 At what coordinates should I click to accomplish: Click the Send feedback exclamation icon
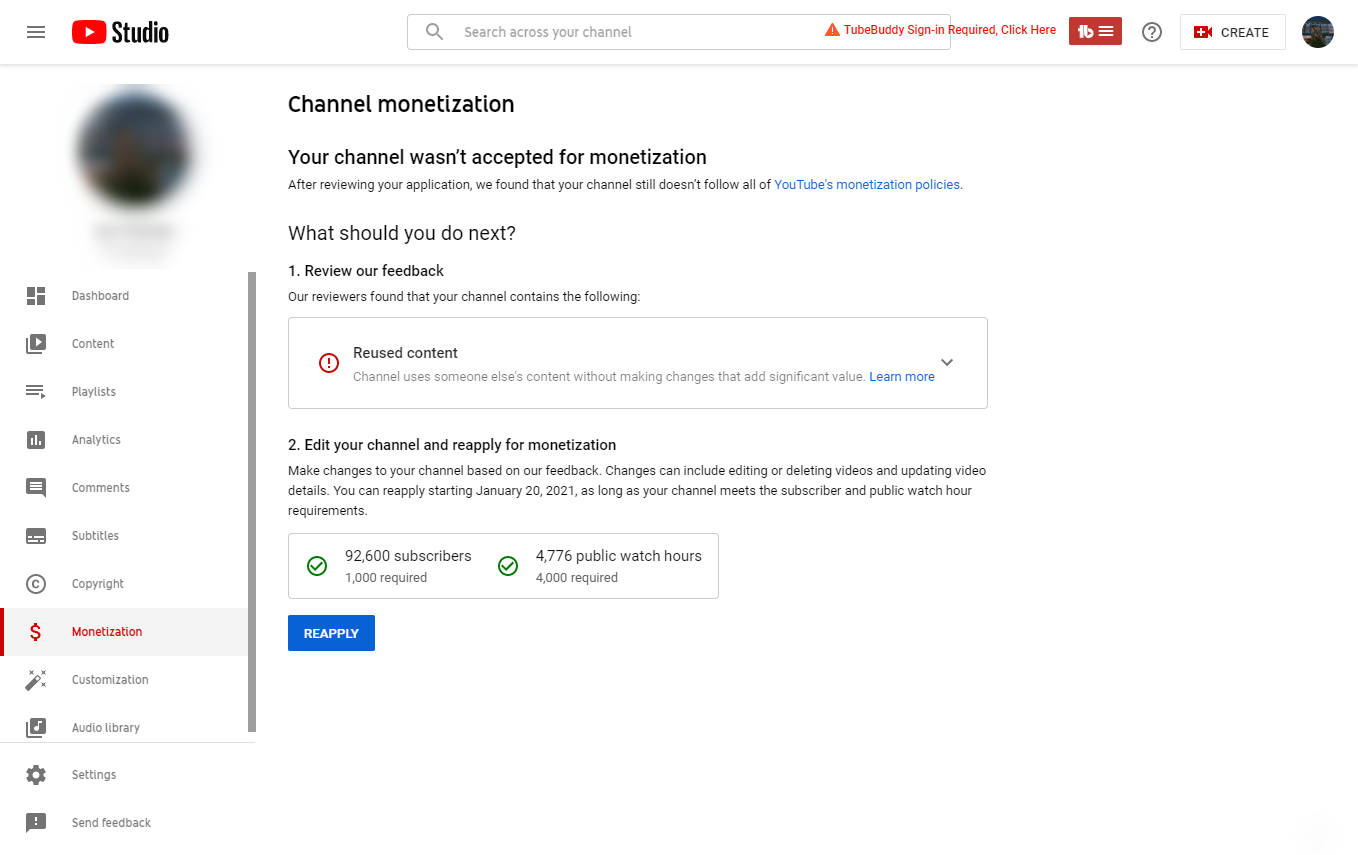(36, 823)
